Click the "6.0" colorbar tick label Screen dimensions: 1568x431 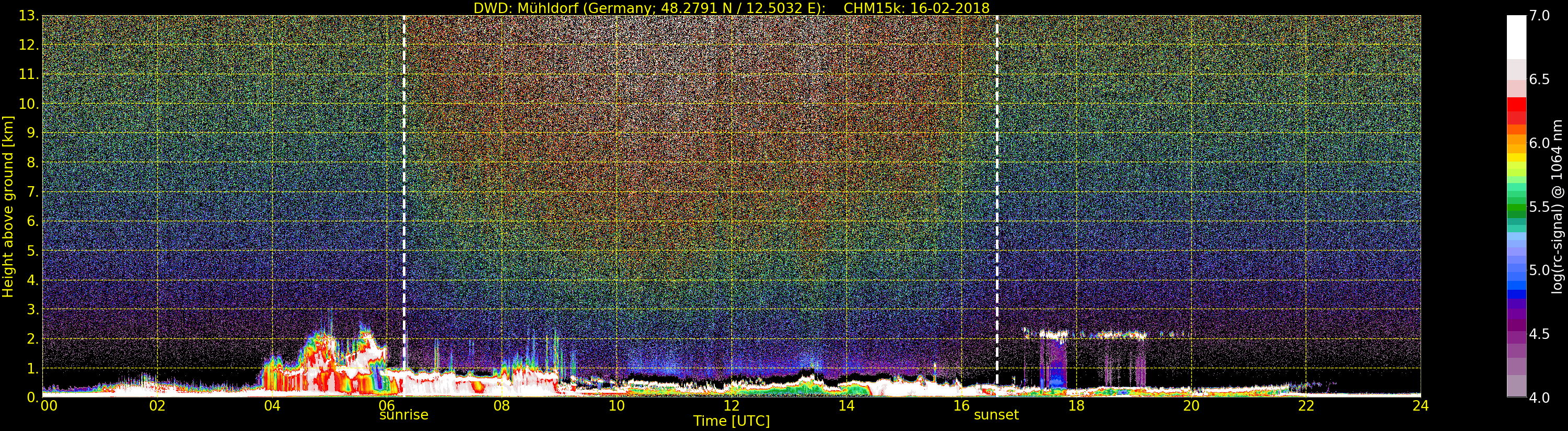point(1539,143)
